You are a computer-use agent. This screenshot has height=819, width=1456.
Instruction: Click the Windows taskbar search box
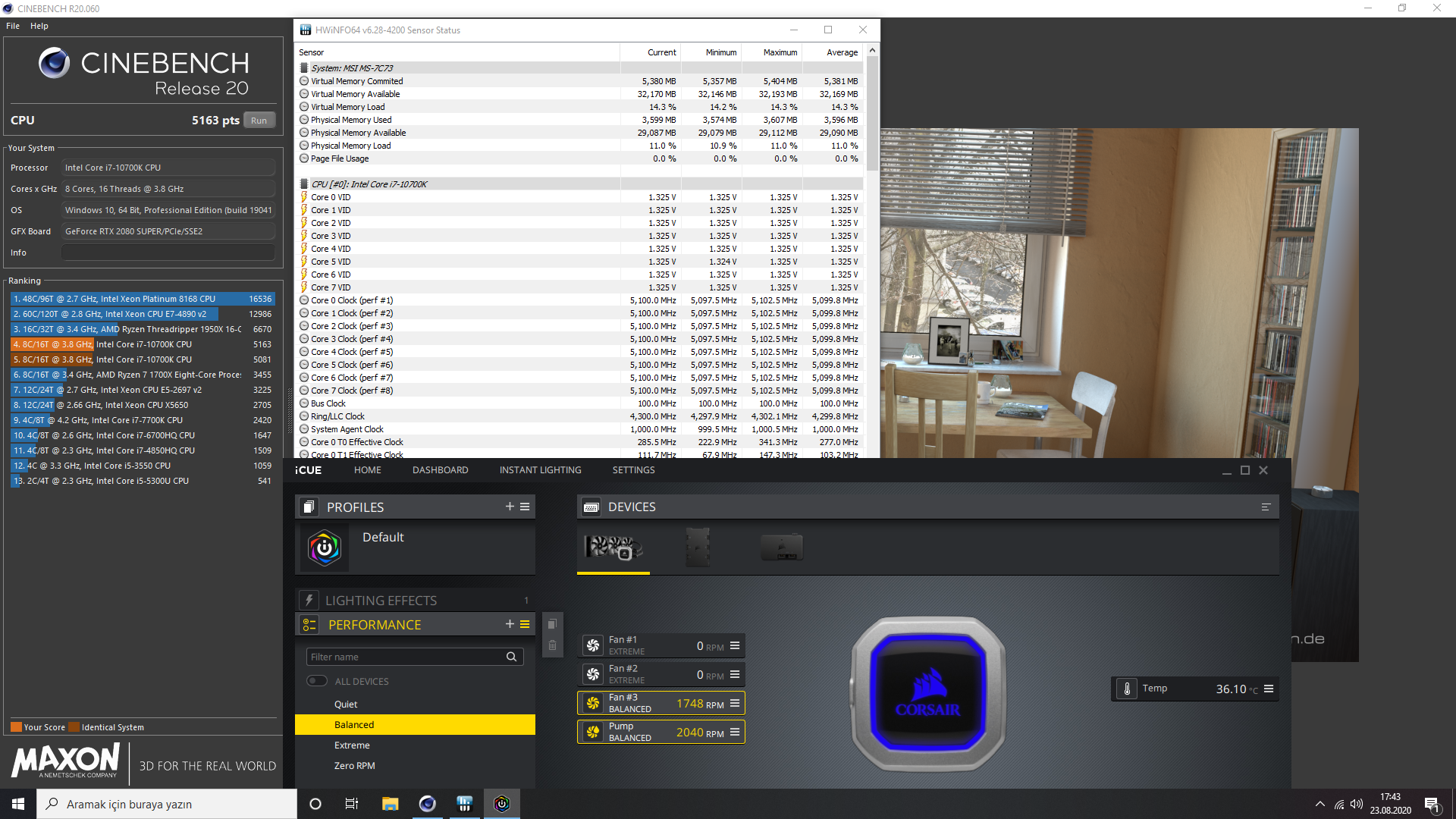coord(167,804)
